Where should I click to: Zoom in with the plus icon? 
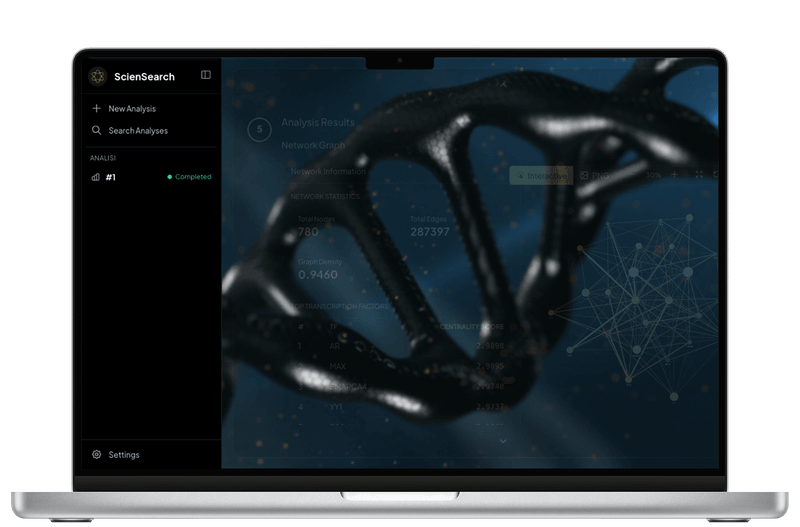674,174
